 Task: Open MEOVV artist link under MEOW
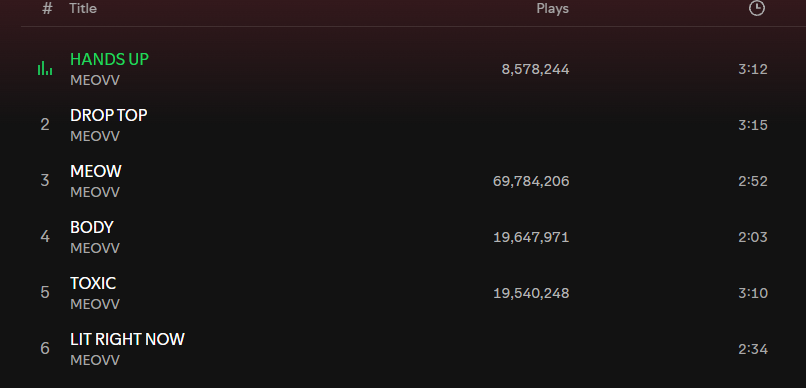[x=95, y=193]
